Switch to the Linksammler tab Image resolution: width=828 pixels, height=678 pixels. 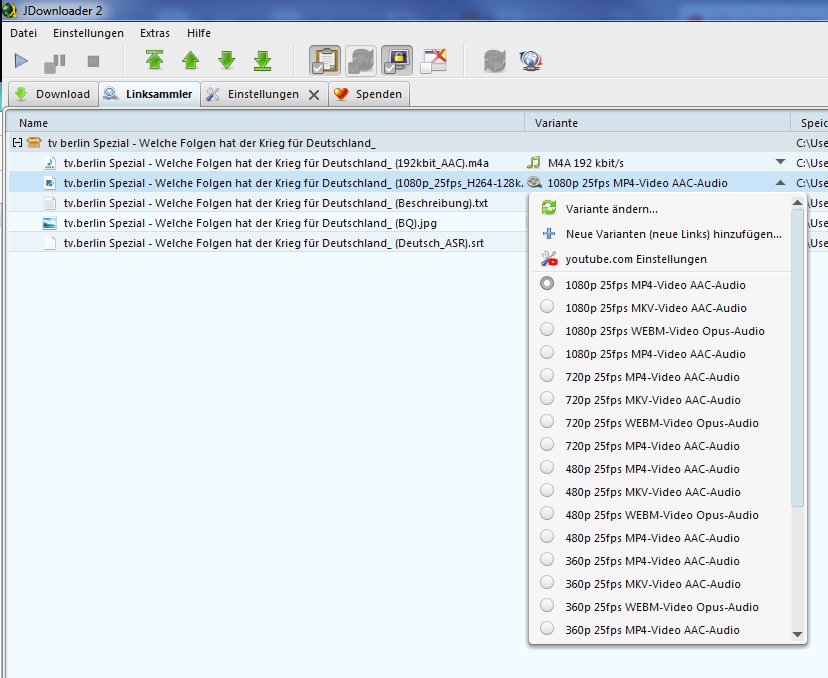[x=149, y=94]
